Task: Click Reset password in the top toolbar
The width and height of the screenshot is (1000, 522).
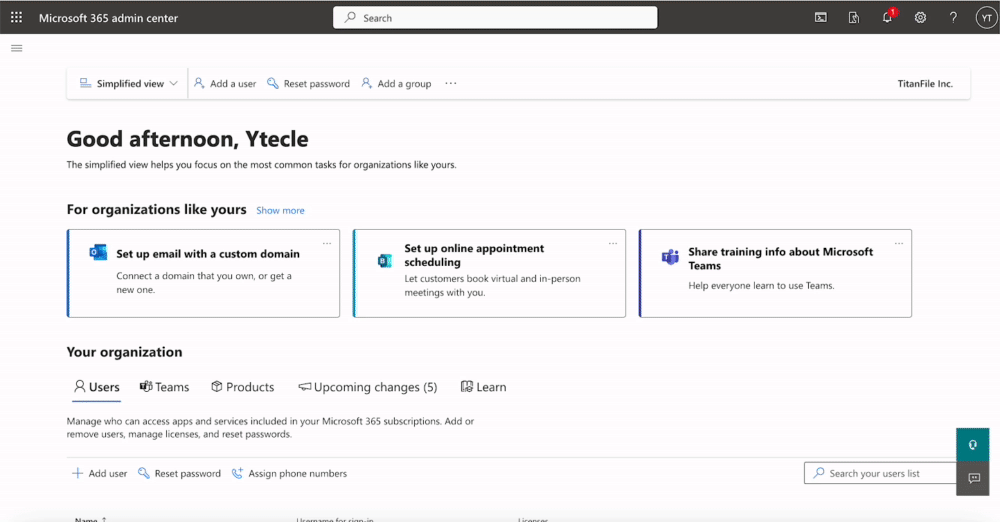Action: [309, 84]
